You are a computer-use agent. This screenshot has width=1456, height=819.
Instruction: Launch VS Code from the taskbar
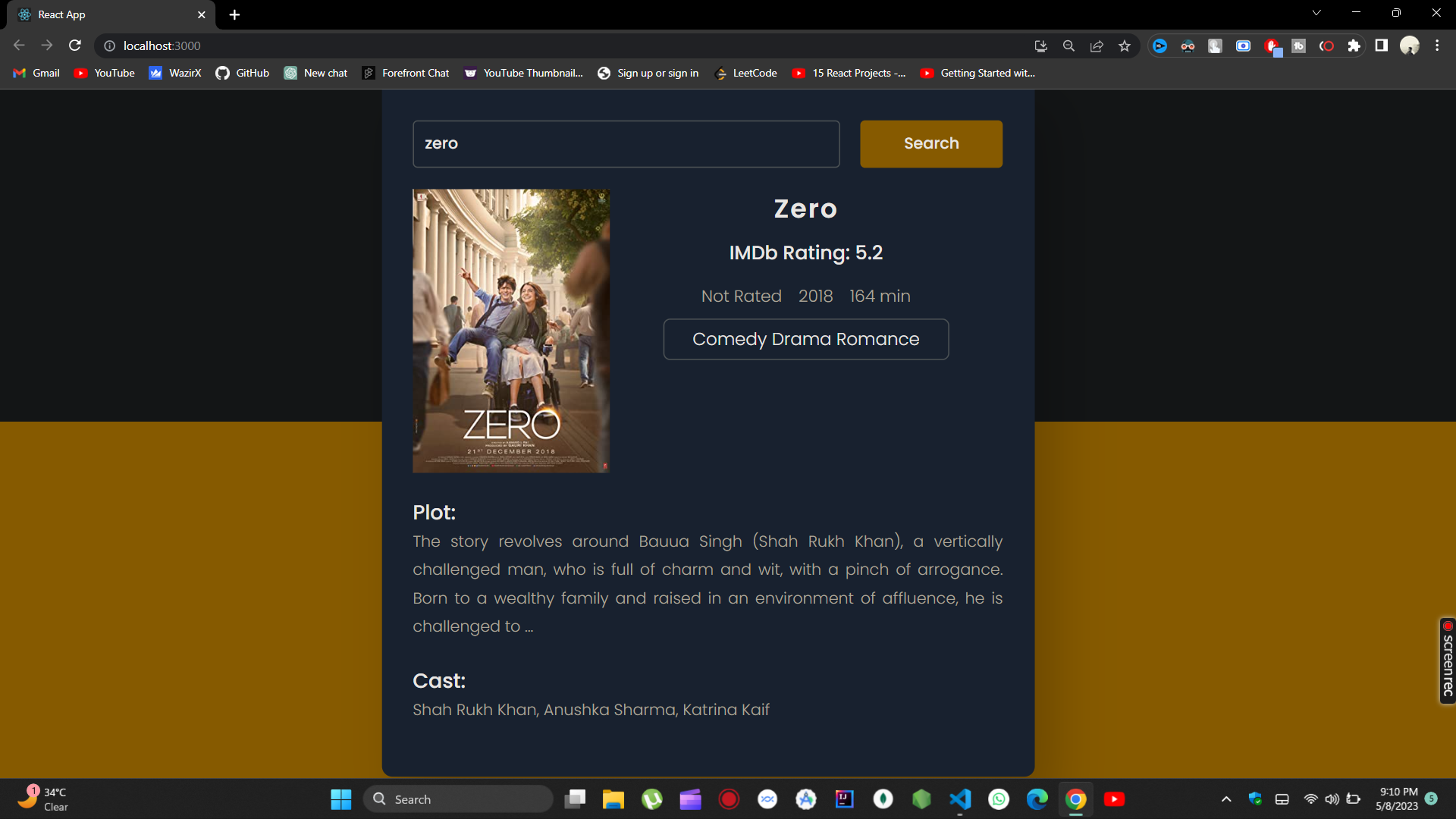click(x=960, y=799)
